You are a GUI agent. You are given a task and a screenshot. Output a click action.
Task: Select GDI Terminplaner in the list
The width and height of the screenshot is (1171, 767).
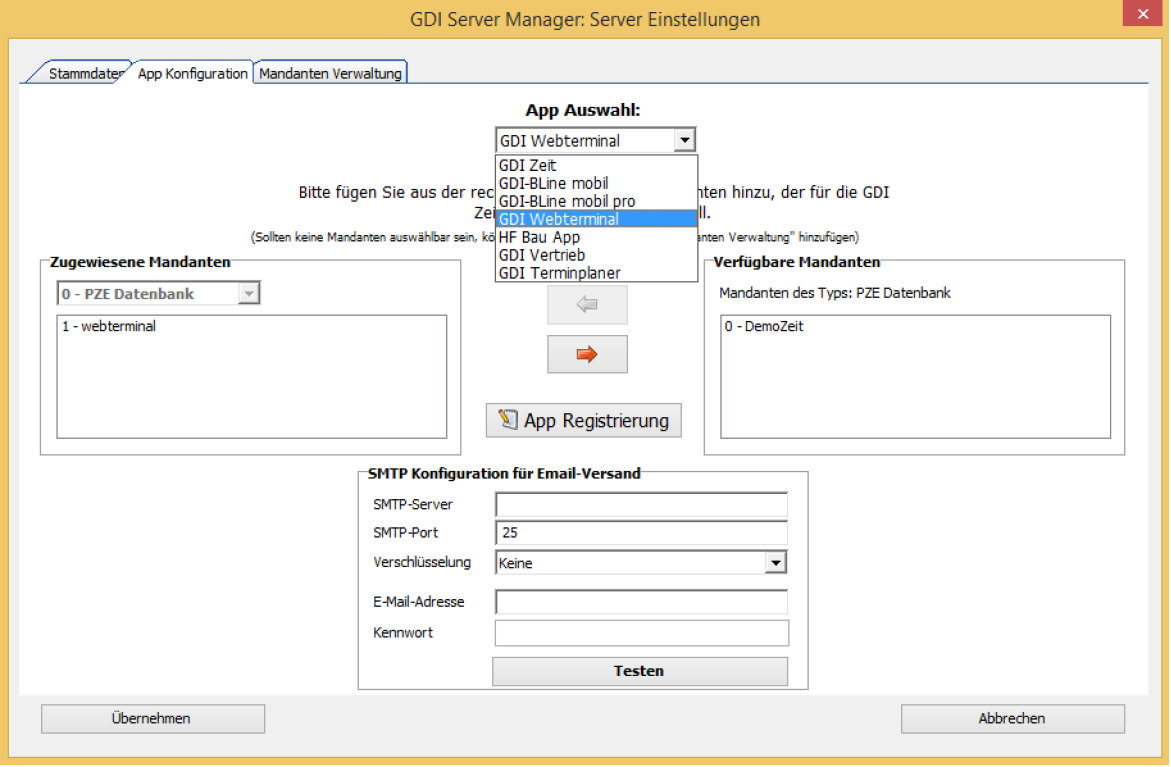click(559, 273)
